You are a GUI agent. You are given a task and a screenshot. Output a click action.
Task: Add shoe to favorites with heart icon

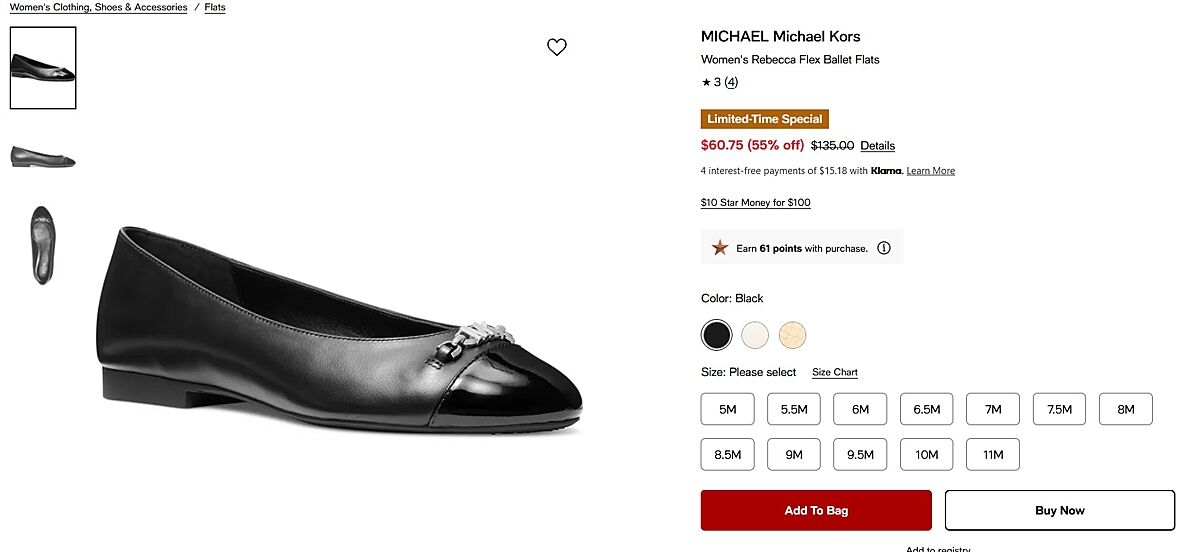pos(557,47)
